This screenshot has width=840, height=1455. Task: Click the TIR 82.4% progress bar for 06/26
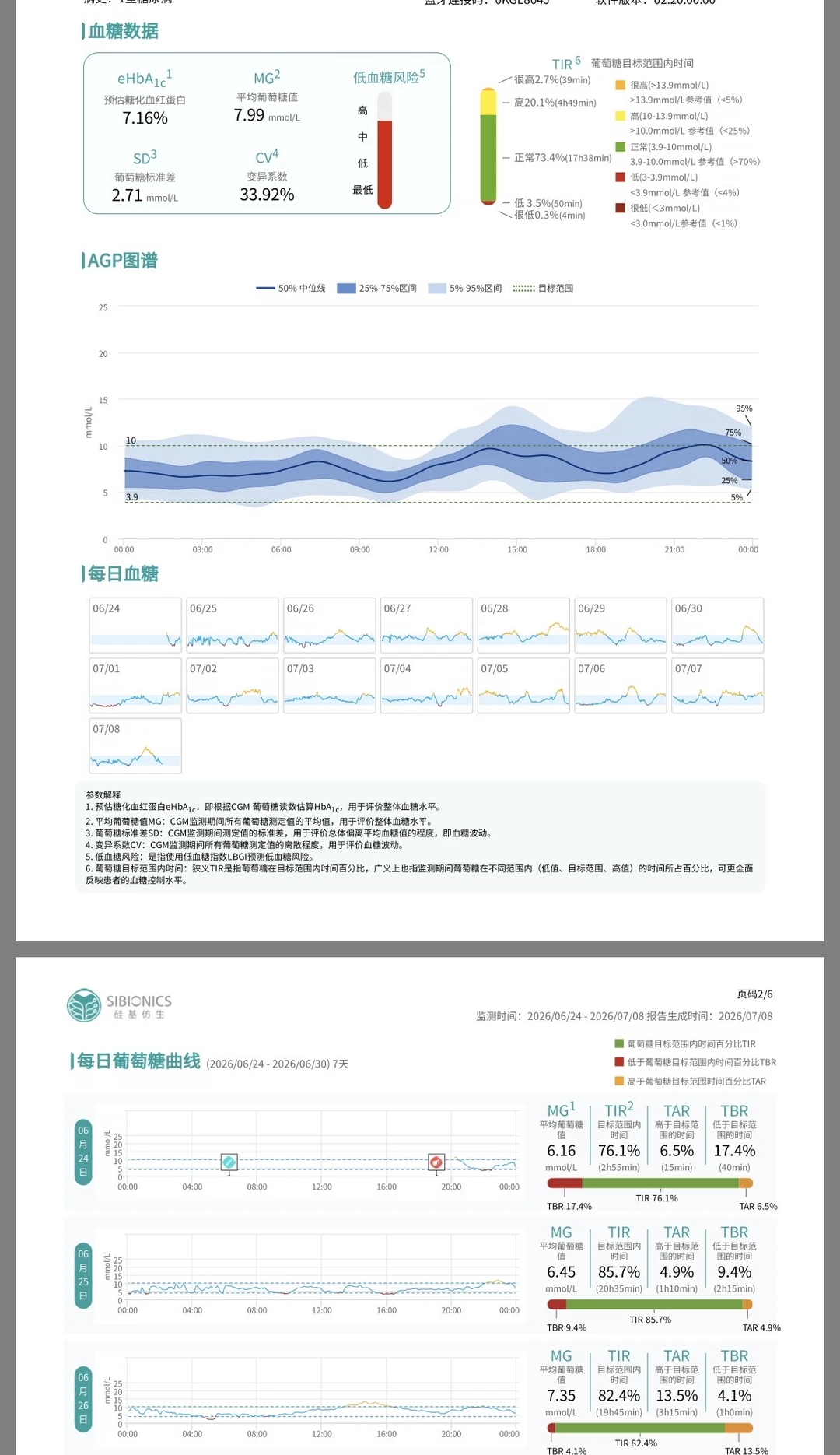650,1428
